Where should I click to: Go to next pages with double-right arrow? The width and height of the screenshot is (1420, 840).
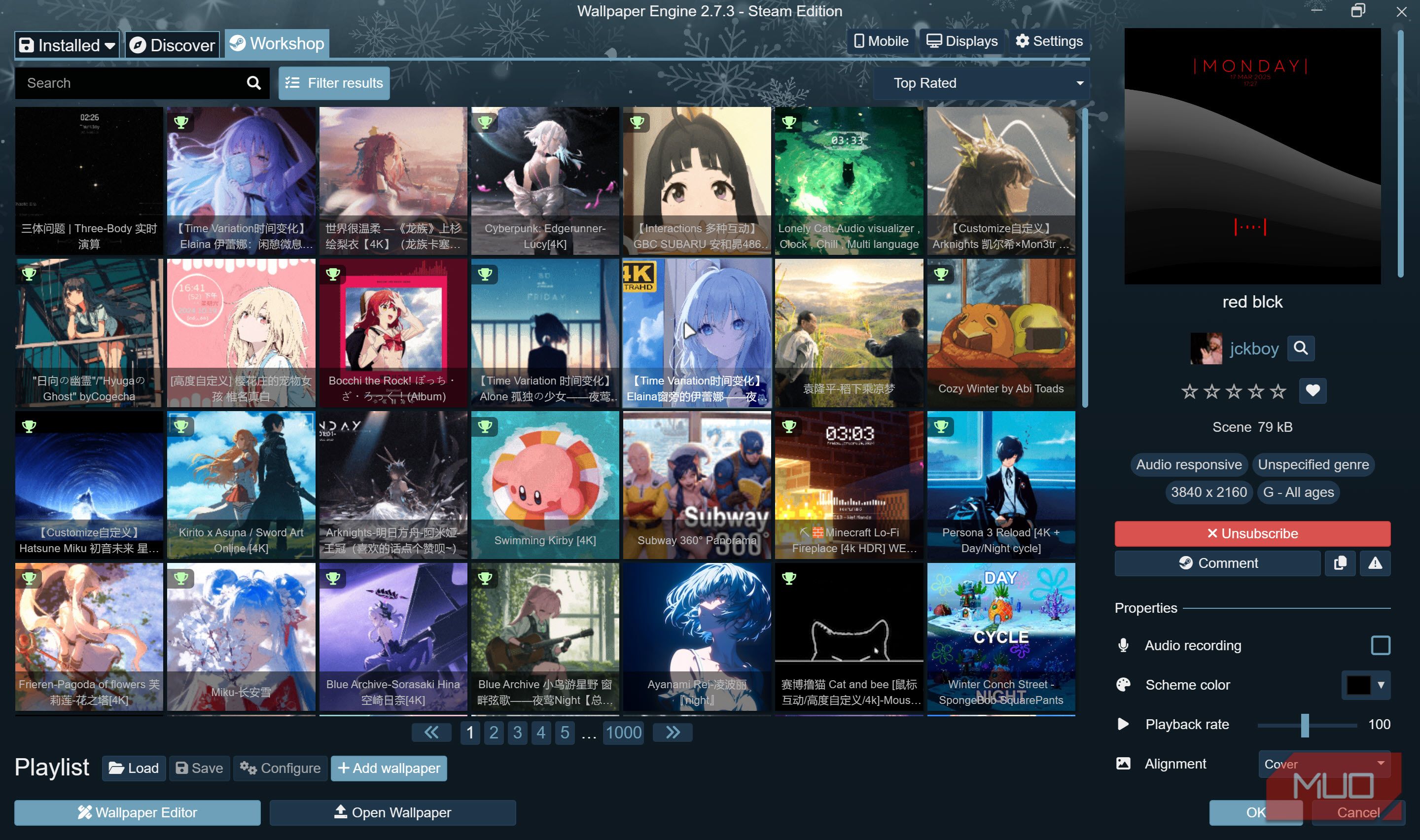click(672, 733)
